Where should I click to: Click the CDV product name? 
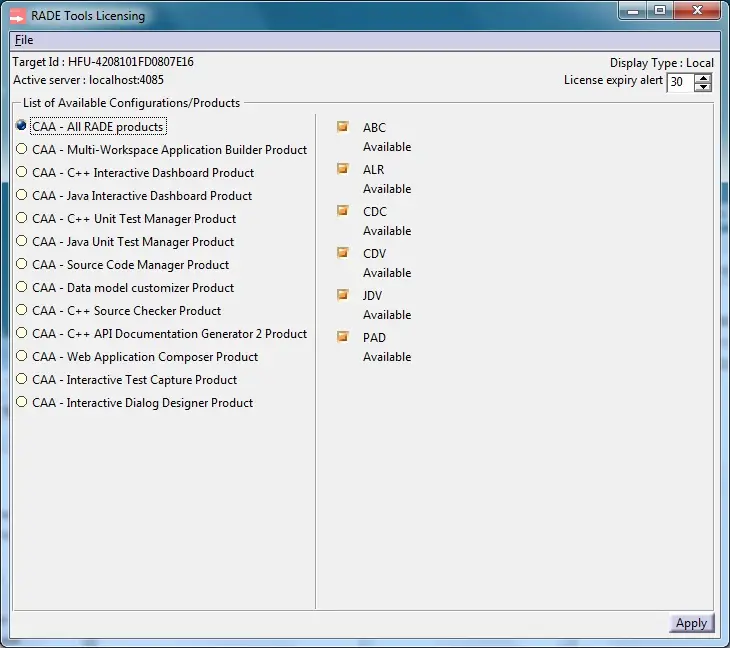click(374, 254)
